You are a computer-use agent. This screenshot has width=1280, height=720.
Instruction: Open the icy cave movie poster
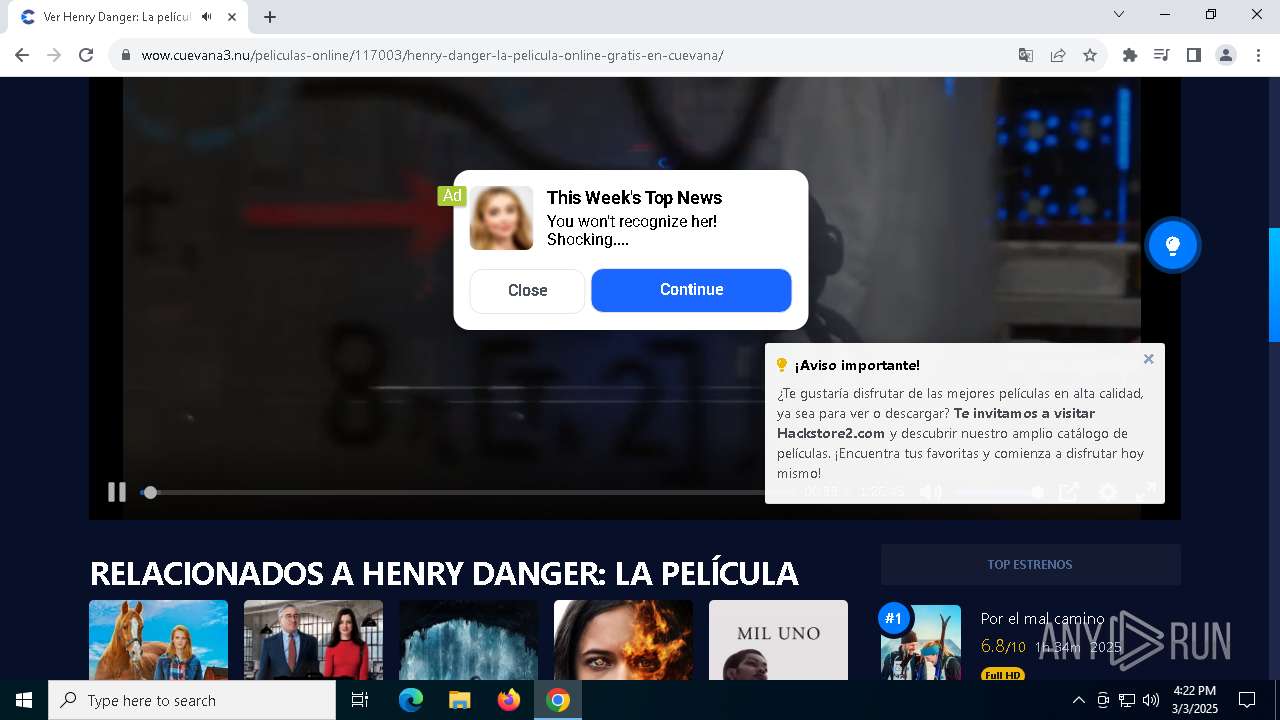(468, 640)
